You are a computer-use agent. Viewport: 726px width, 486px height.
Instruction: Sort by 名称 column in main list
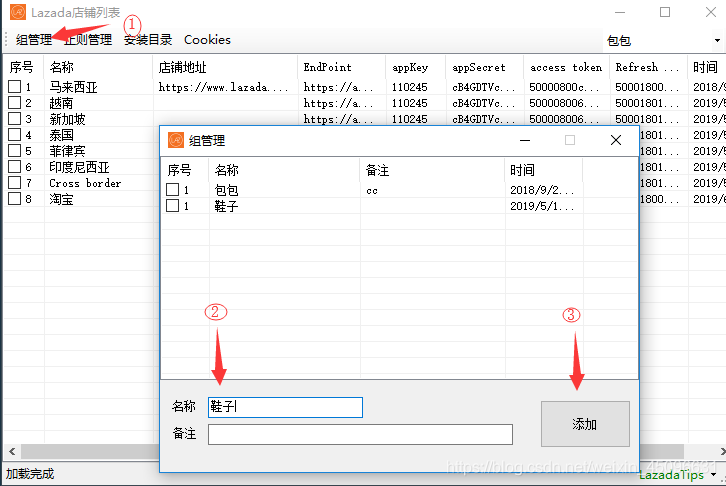click(x=98, y=67)
